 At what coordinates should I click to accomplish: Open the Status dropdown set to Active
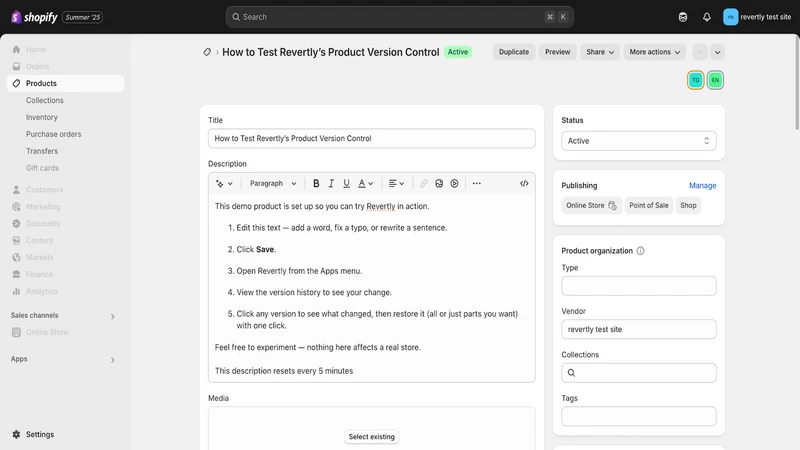tap(639, 141)
